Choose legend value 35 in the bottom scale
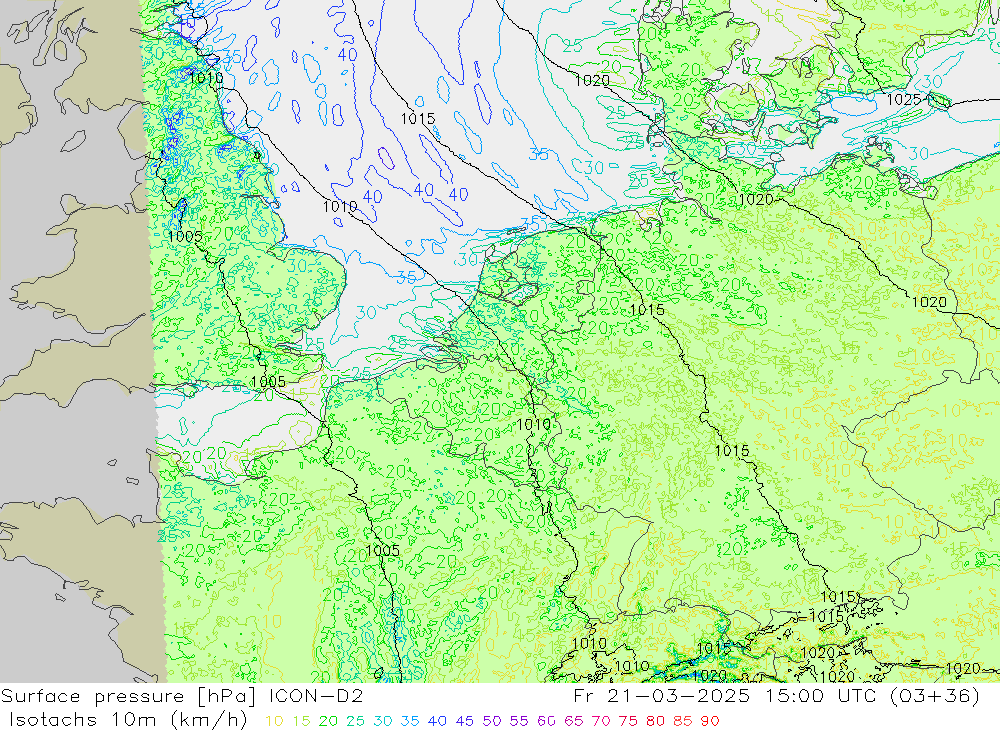 tap(410, 722)
